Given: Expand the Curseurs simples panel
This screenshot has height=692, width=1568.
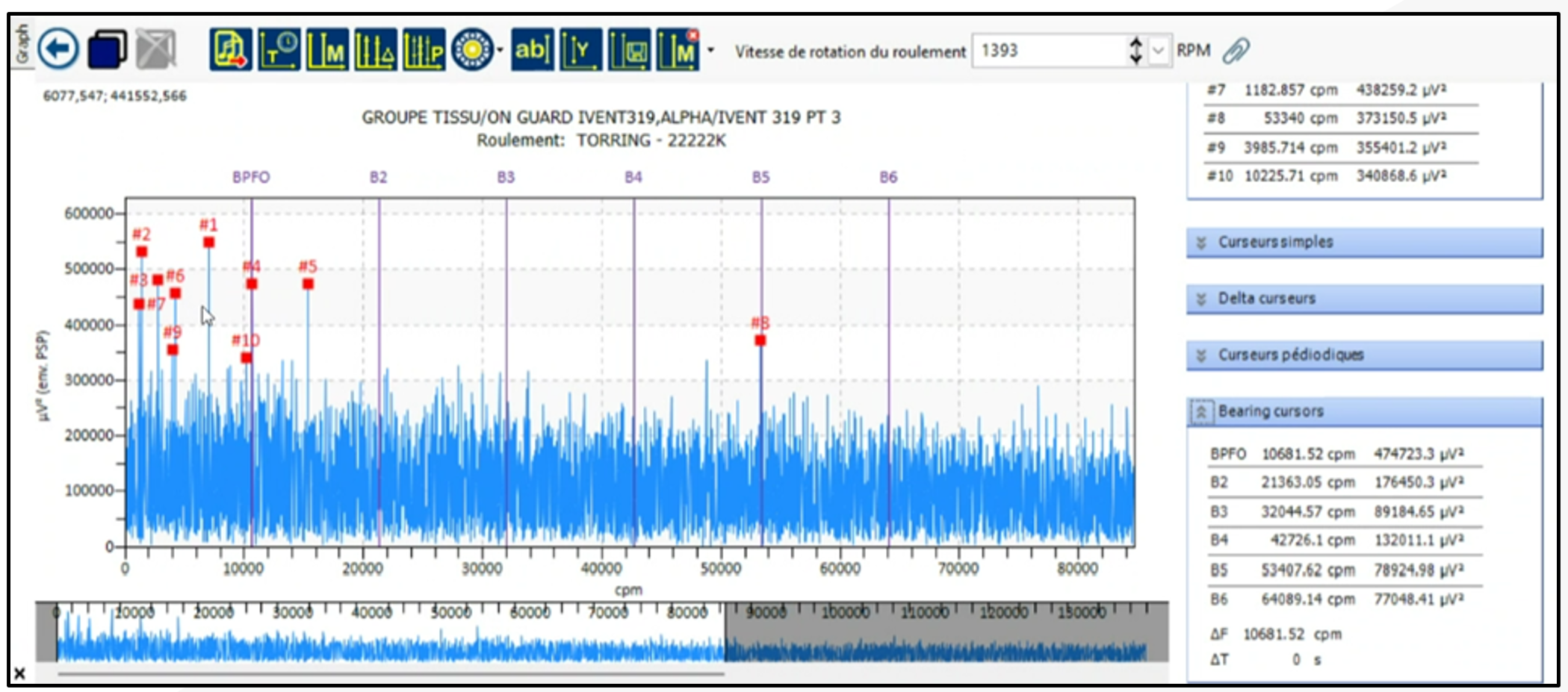Looking at the screenshot, I should coord(1363,242).
